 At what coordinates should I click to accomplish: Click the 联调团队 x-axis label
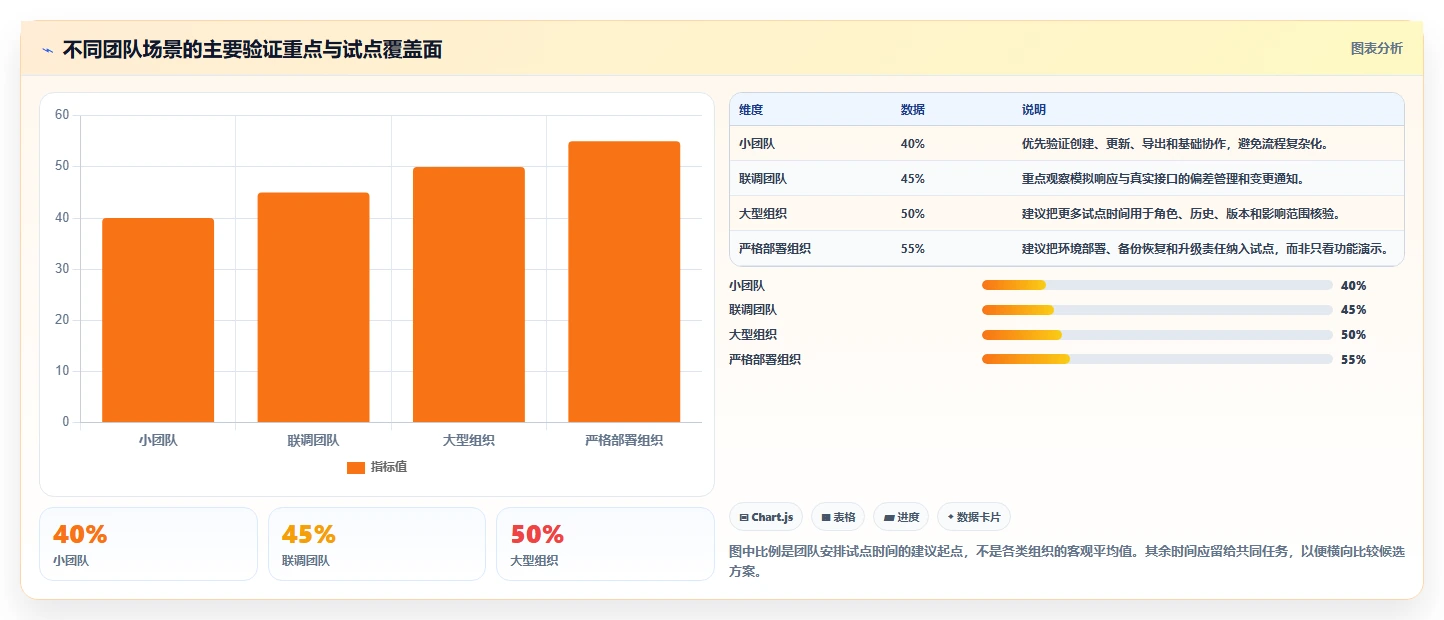pyautogui.click(x=313, y=440)
